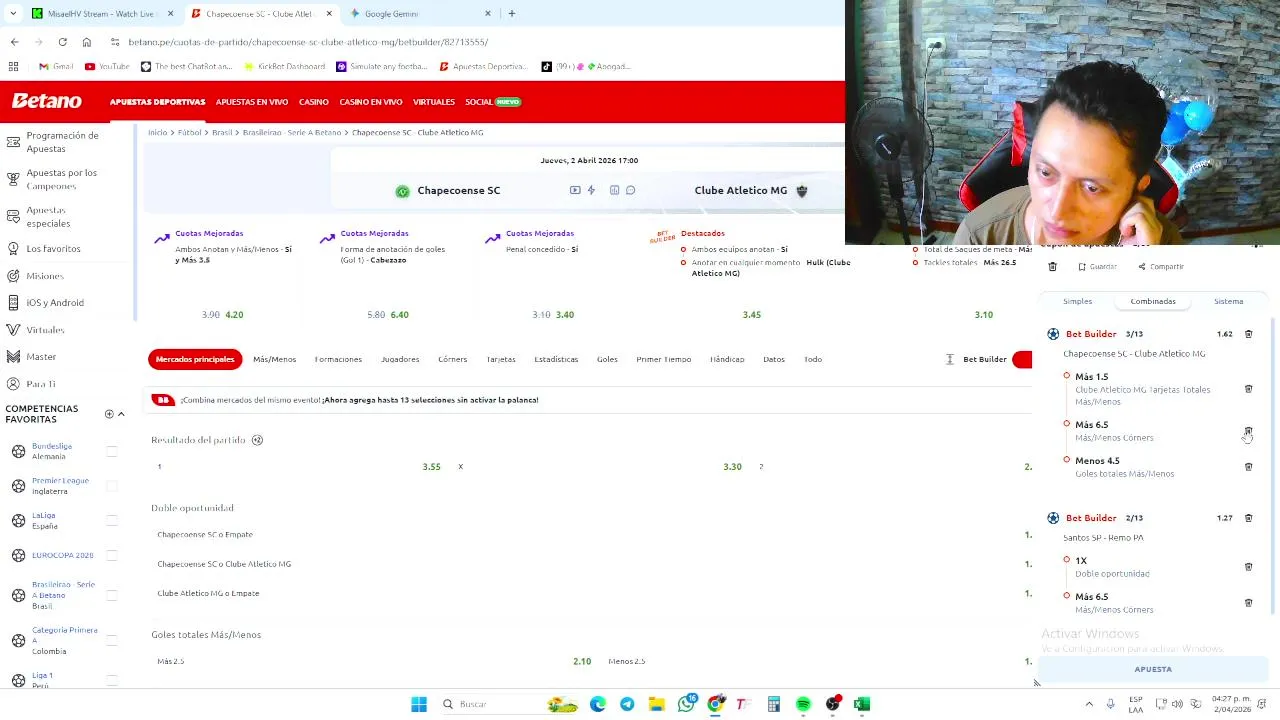Click the lightning icon in match header
The height and width of the screenshot is (720, 1280).
(x=591, y=190)
